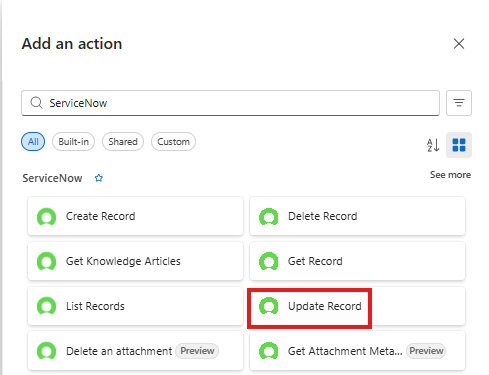Click the search magnifier icon
This screenshot has width=489, height=375.
(36, 103)
